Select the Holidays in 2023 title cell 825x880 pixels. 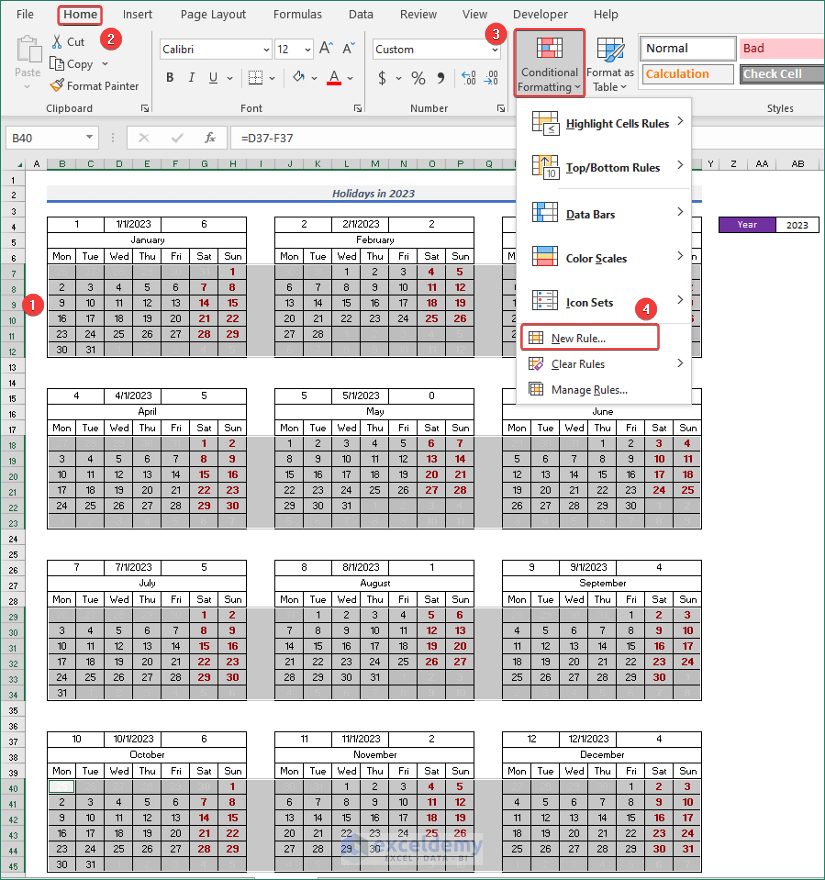[x=374, y=193]
